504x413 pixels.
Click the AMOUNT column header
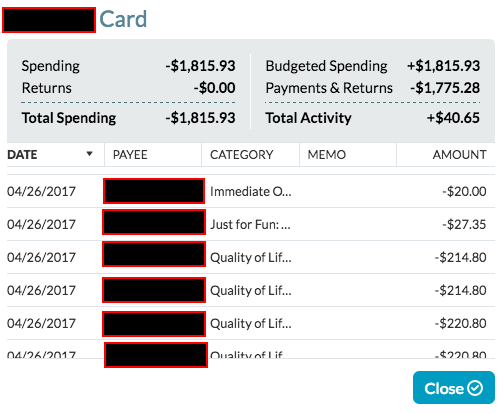[459, 155]
